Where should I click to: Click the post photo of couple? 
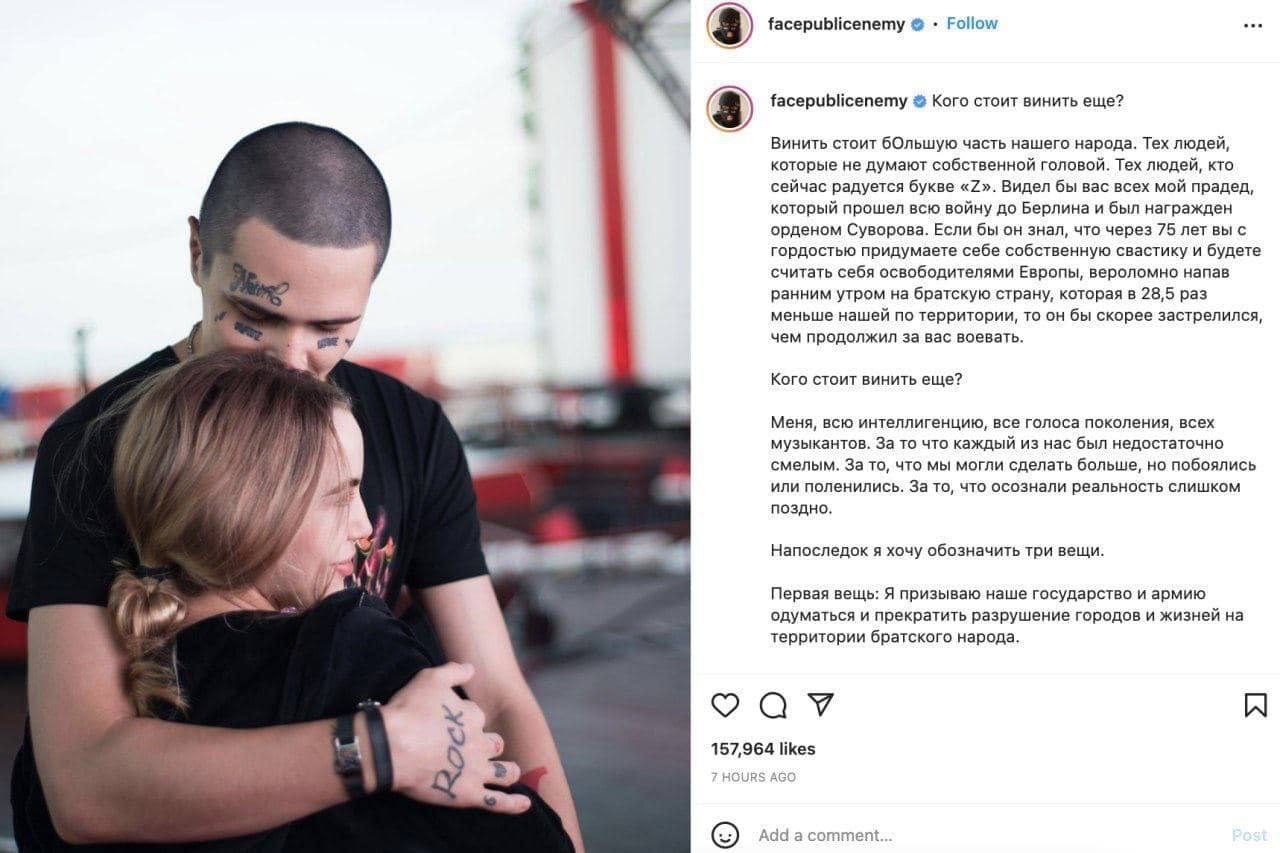point(345,426)
